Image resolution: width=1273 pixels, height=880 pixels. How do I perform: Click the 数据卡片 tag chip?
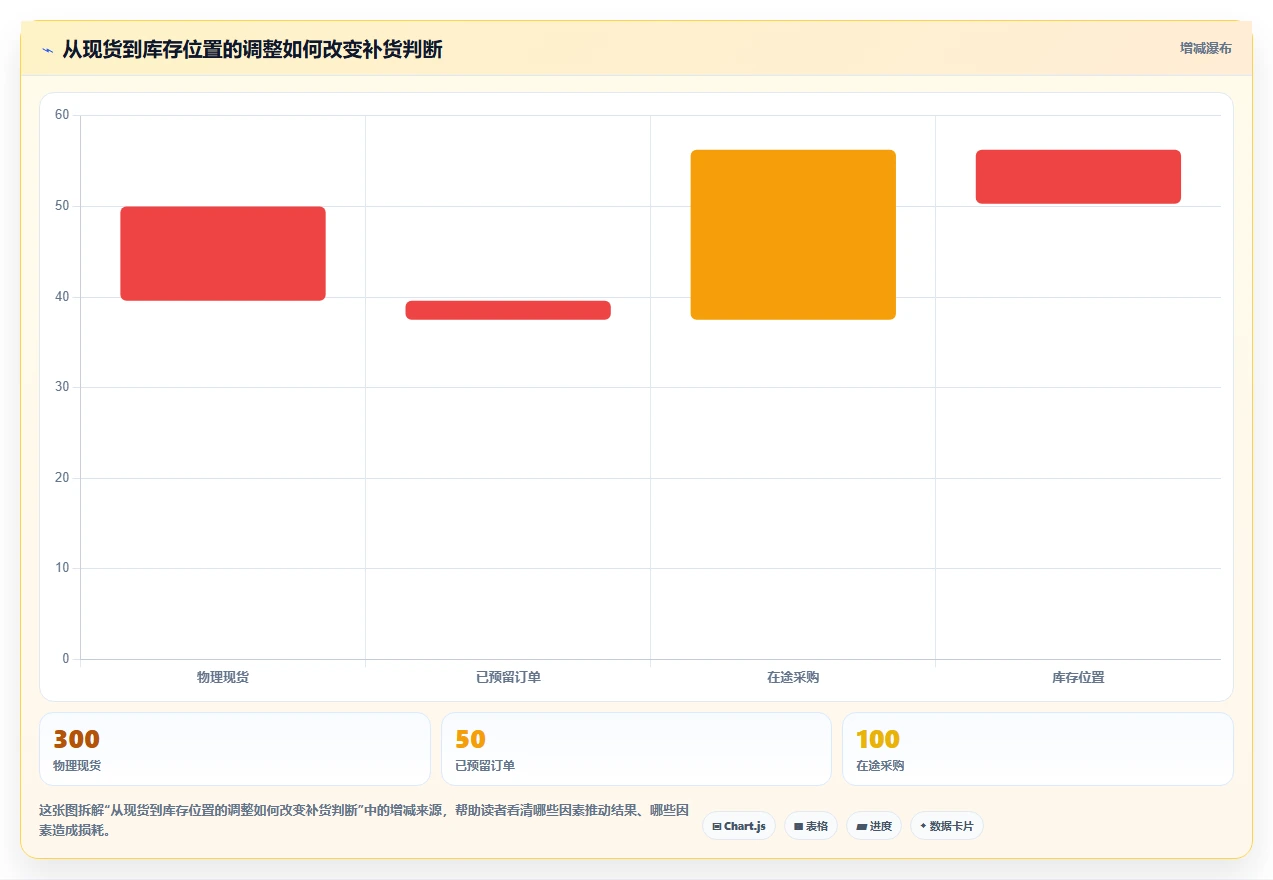947,826
